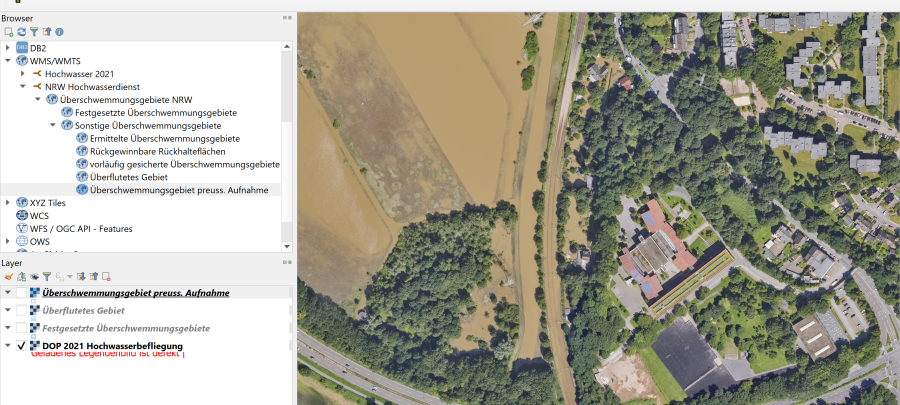
Task: Open the Browser filter icon
Action: coord(34,32)
